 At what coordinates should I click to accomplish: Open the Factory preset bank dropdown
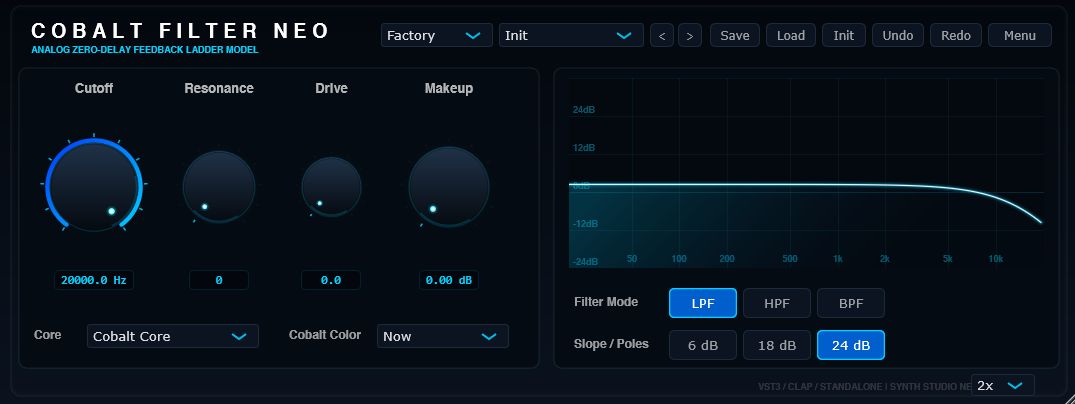point(437,36)
